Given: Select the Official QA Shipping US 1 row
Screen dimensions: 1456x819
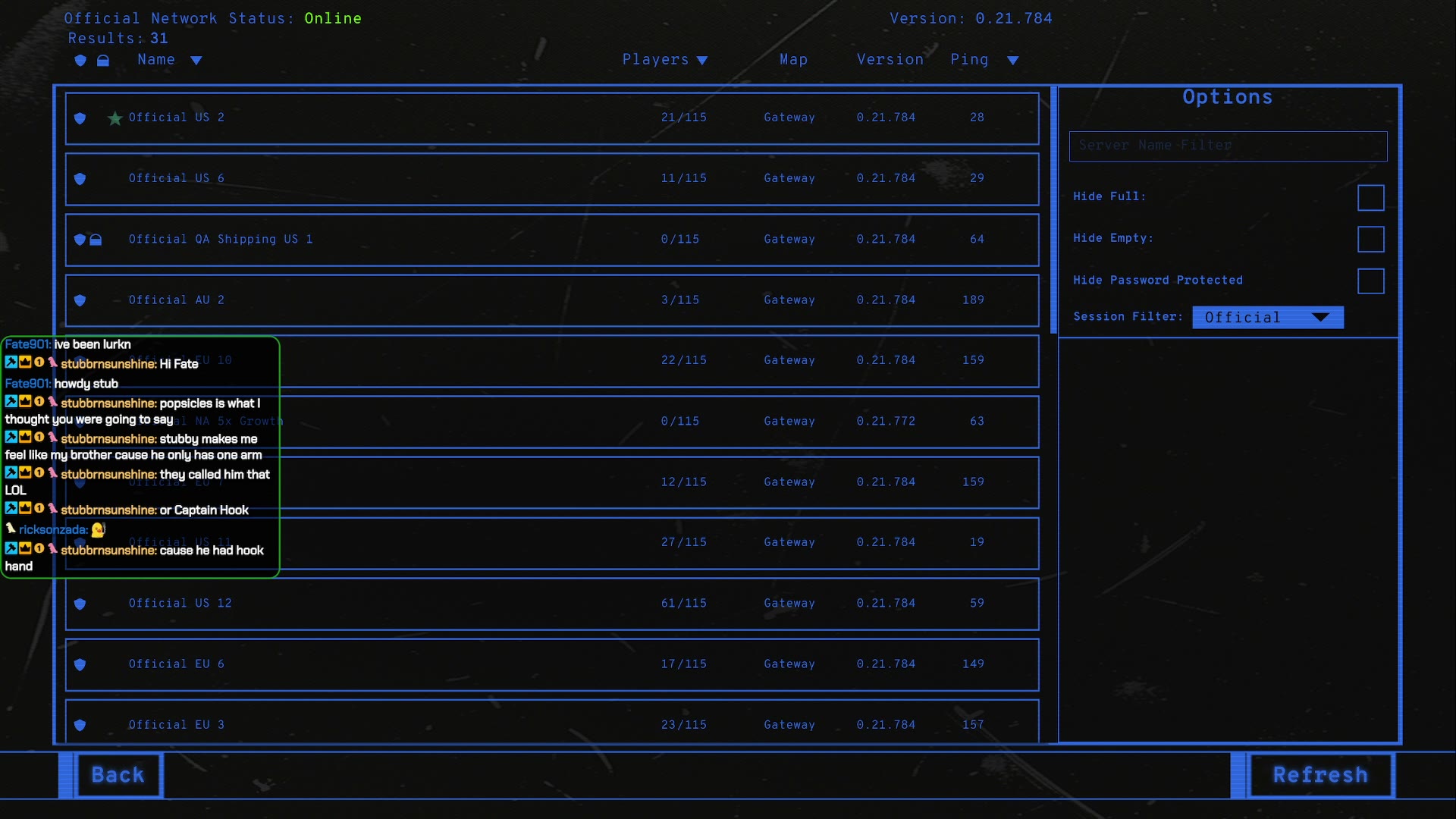Looking at the screenshot, I should pyautogui.click(x=552, y=240).
